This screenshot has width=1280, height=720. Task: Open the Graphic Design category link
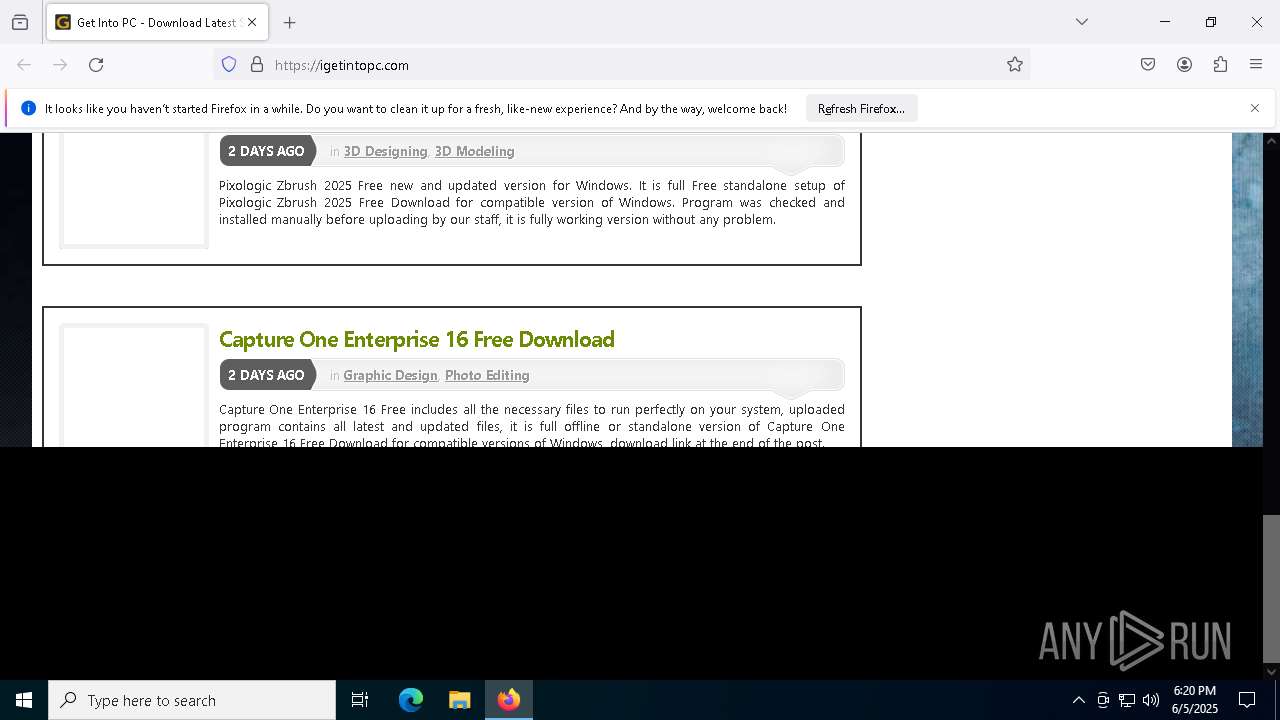coord(390,375)
